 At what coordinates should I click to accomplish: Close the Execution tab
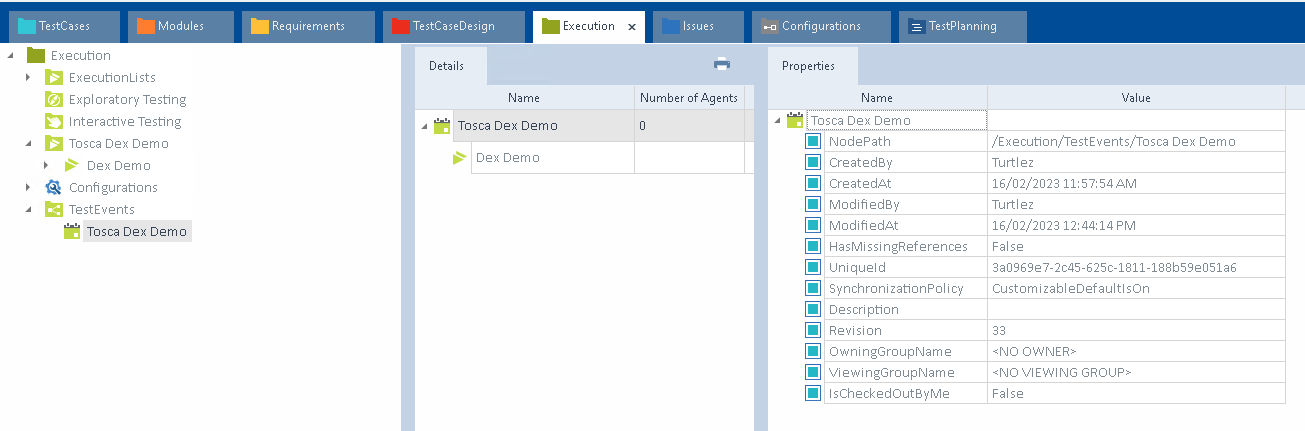[631, 27]
